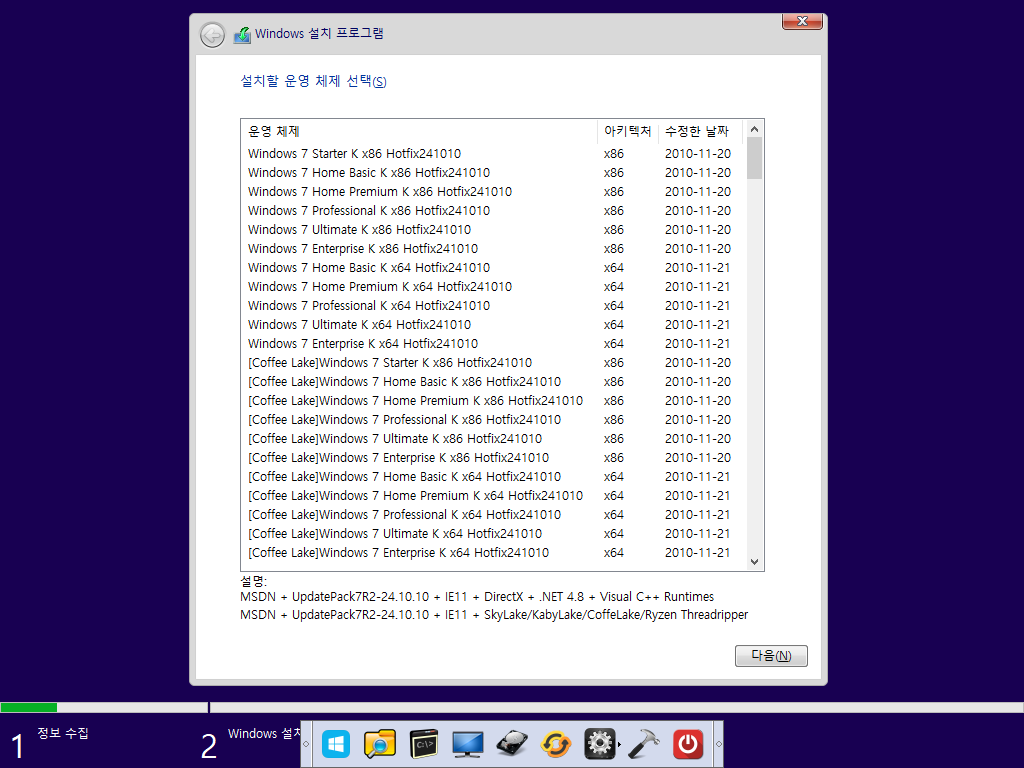Select Windows 7 Ultimate K x86 Hotfix241010

493,229
